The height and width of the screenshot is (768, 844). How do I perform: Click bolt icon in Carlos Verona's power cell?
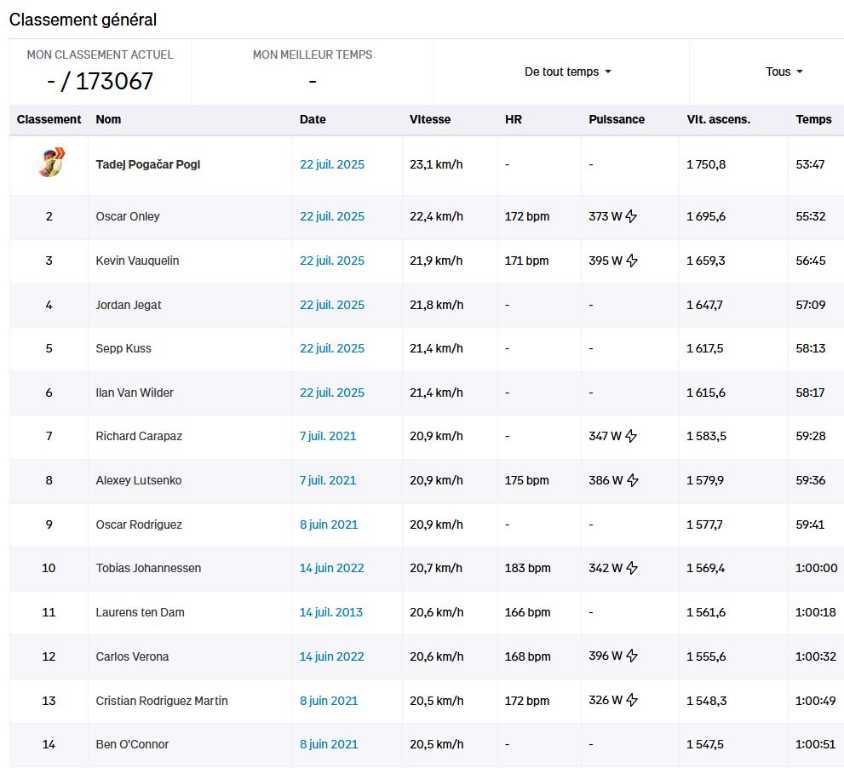click(x=632, y=656)
